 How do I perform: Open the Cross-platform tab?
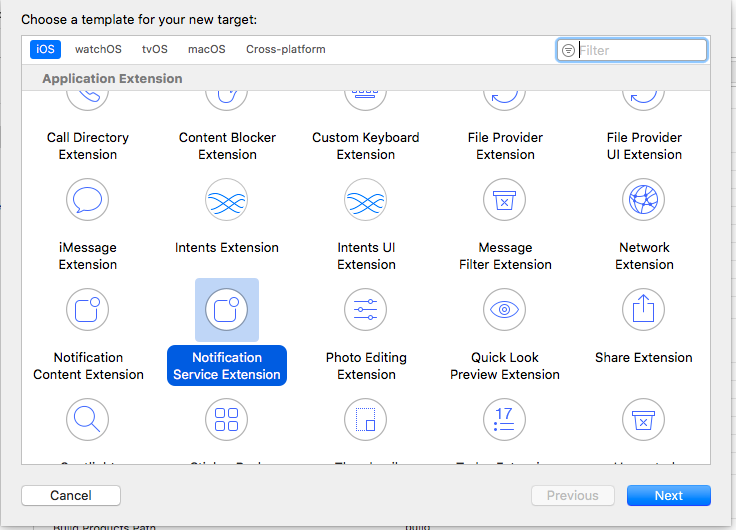[285, 49]
